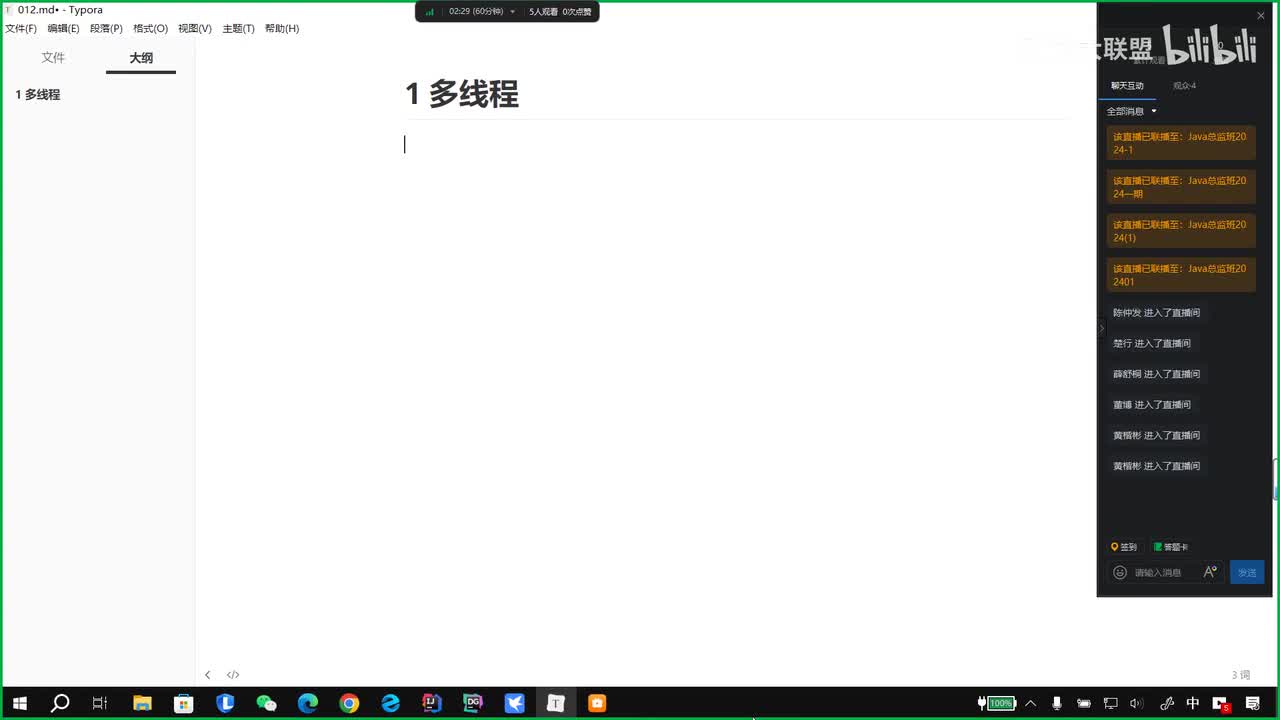Toggle the 中 input method indicator

coord(1193,703)
